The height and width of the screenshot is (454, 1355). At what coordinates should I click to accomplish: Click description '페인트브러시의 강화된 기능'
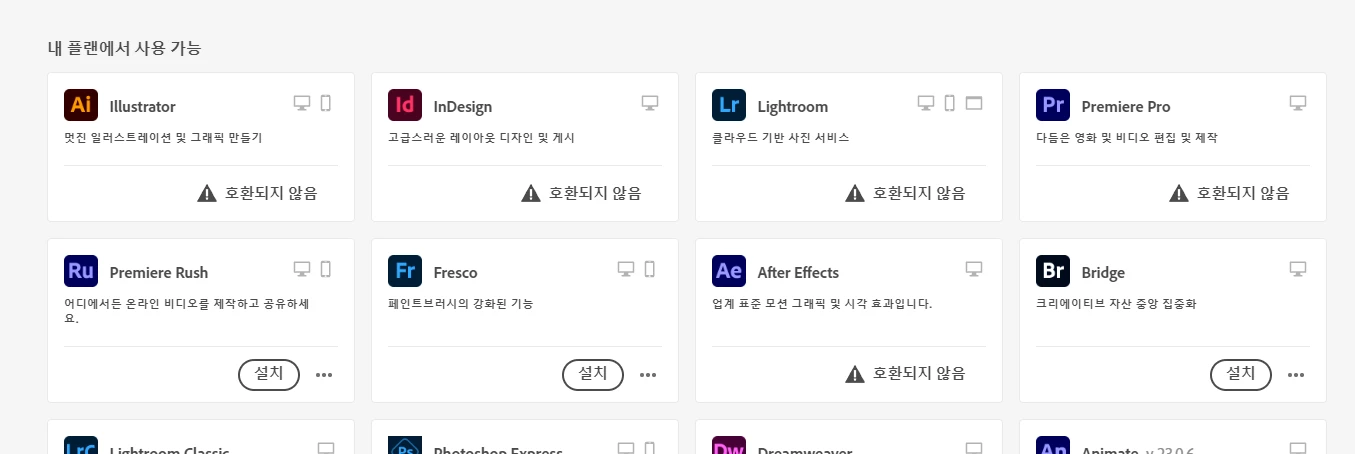(x=461, y=304)
